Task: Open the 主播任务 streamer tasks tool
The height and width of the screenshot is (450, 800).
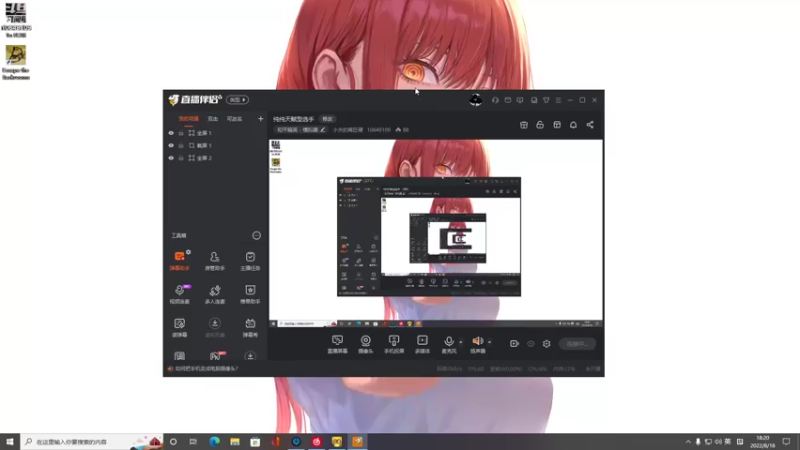Action: coord(250,260)
